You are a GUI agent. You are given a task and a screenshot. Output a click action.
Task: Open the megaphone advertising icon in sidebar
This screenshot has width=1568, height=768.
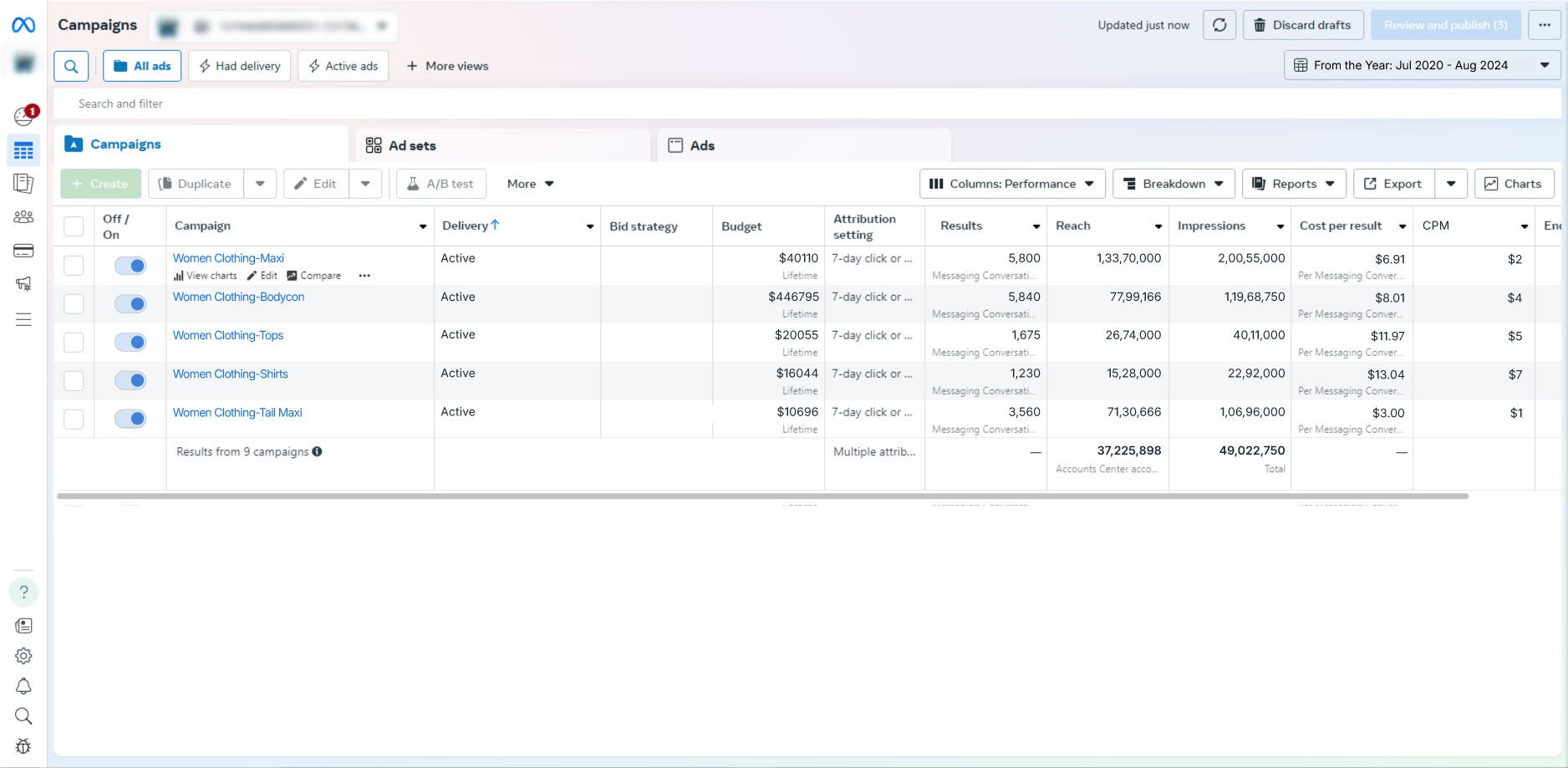(23, 284)
